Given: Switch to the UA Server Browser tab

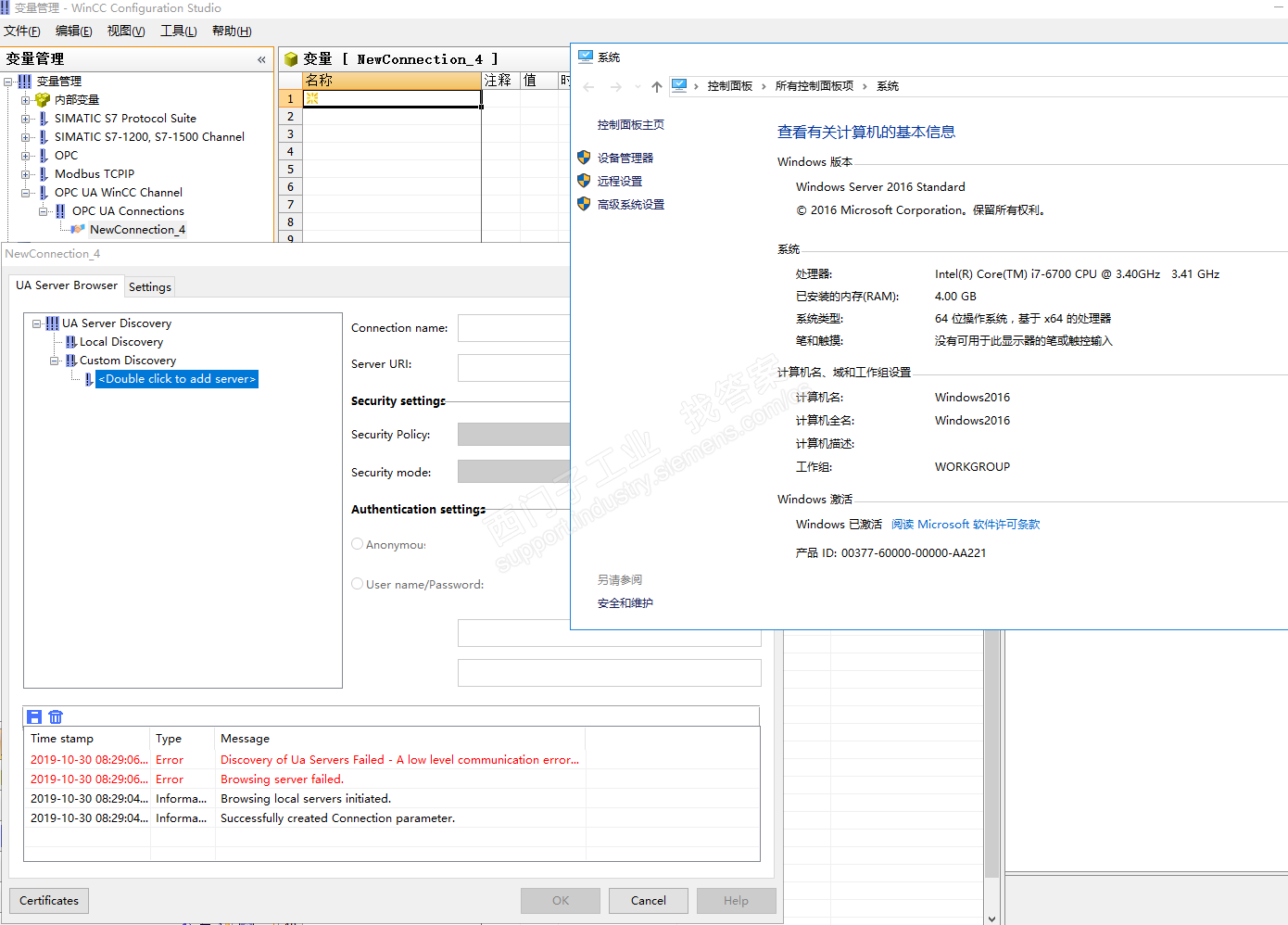Looking at the screenshot, I should point(67,285).
